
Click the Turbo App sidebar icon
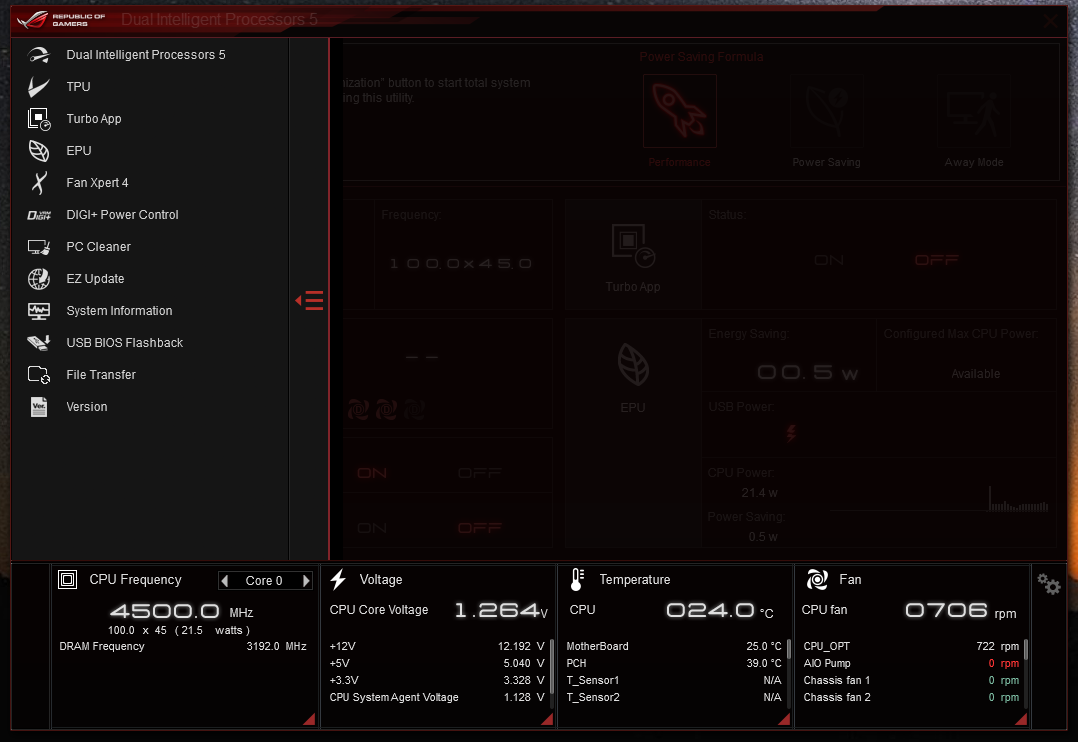(39, 119)
